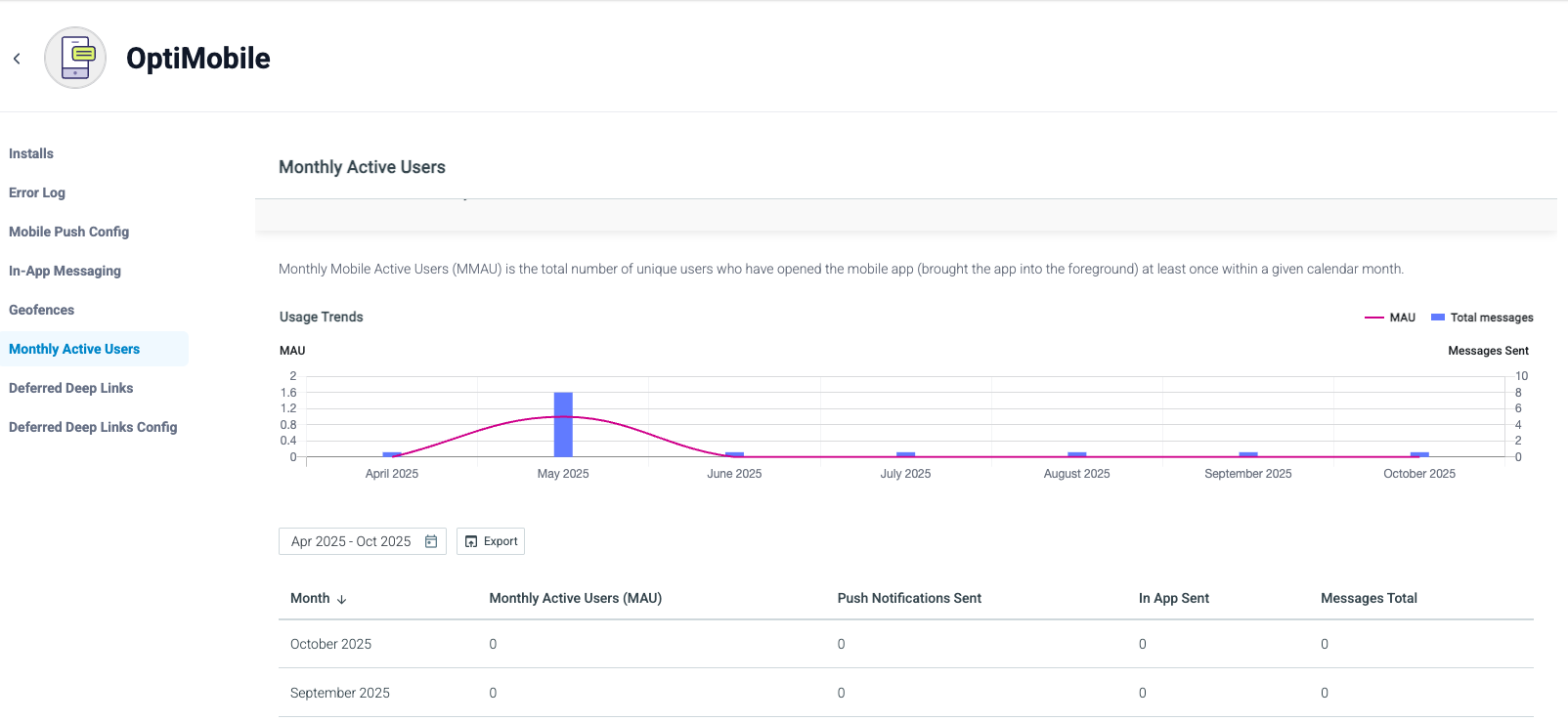Sort by the Monthly Active Users (MAU) column header
1568x722 pixels.
pos(576,598)
